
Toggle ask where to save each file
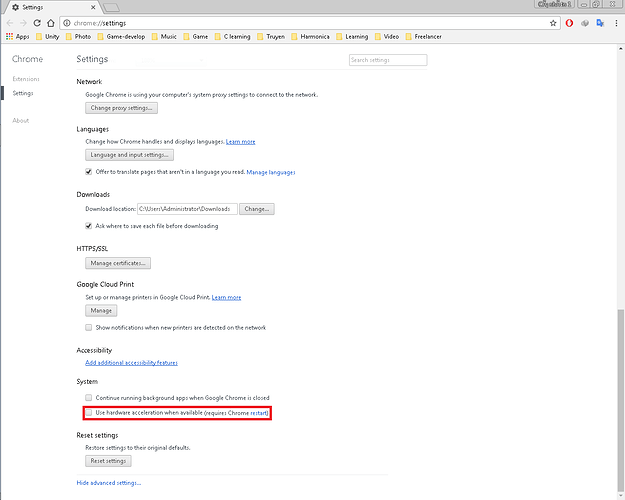tap(88, 226)
